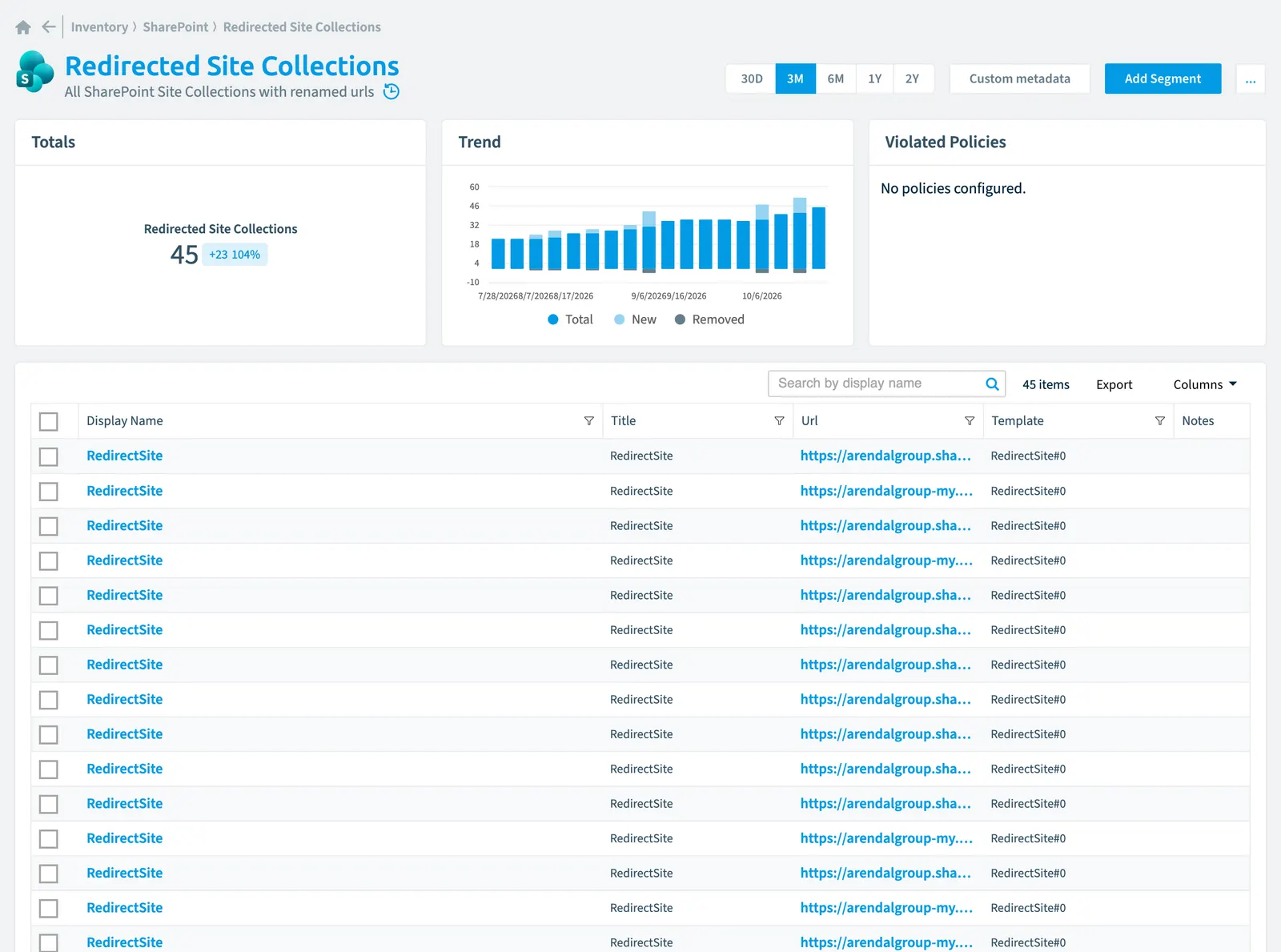Select the 30D time range
The height and width of the screenshot is (952, 1281).
pyautogui.click(x=751, y=78)
